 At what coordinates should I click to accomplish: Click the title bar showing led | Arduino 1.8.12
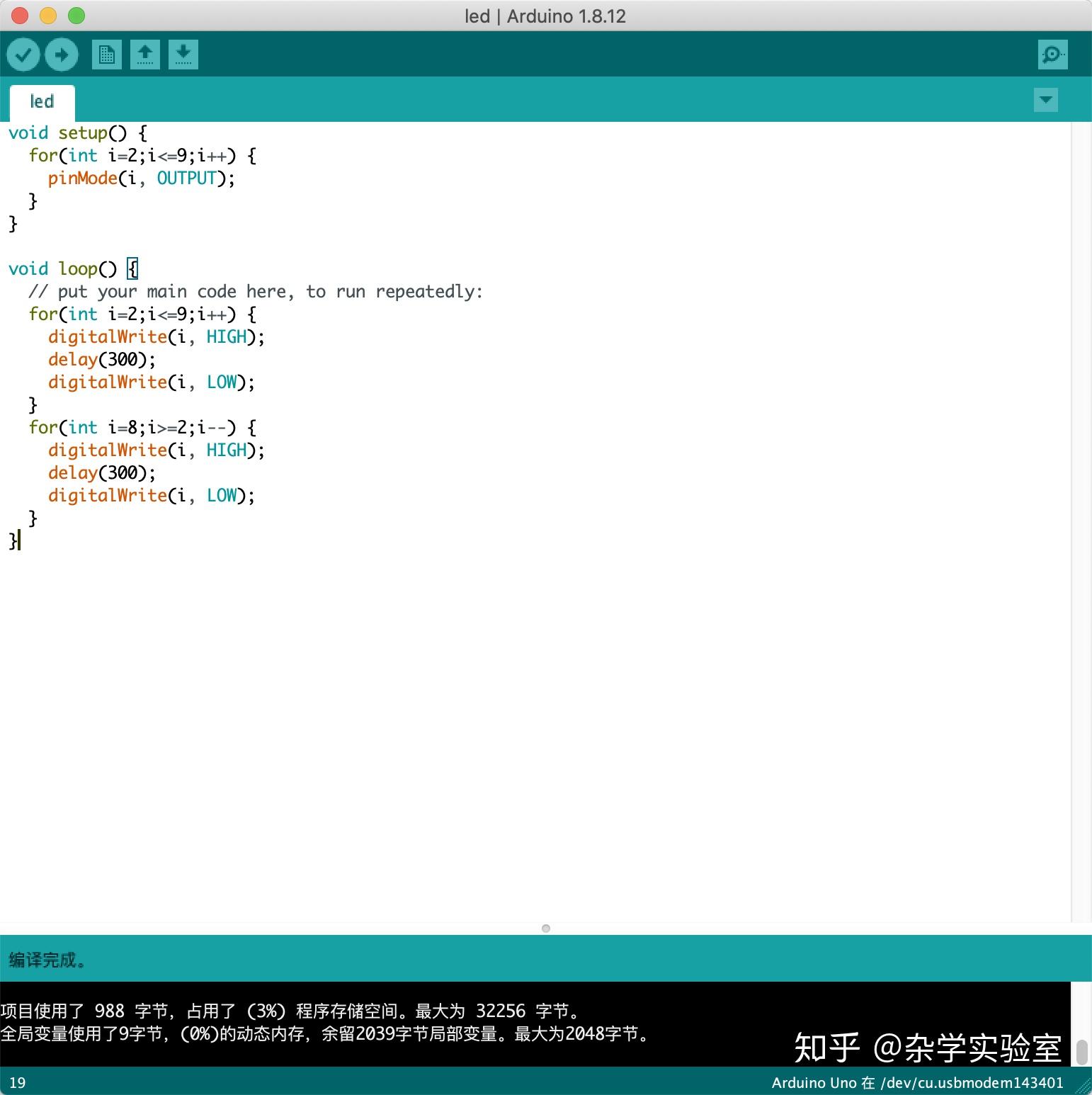pos(545,16)
